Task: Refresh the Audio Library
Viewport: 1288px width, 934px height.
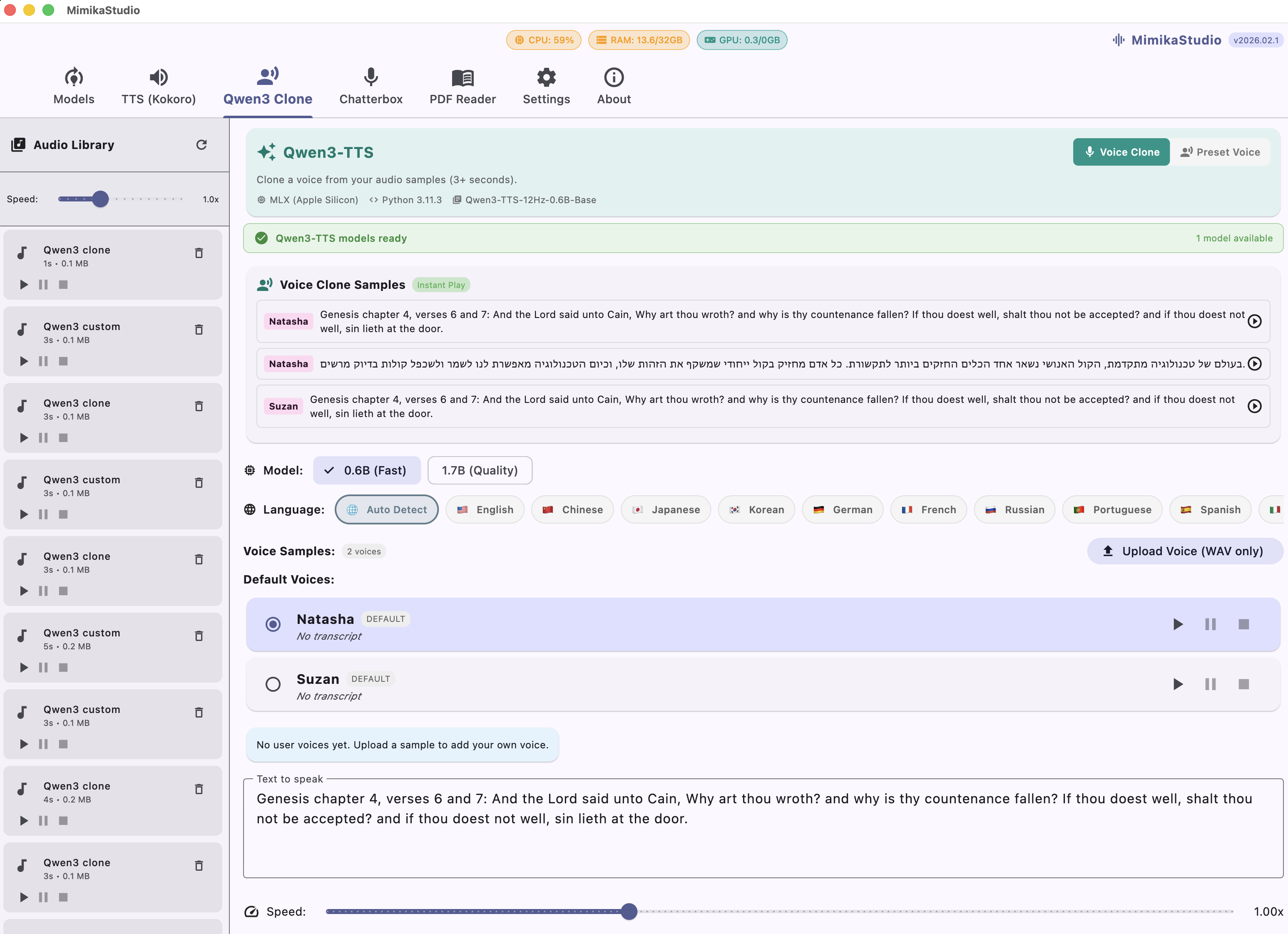Action: pos(201,145)
